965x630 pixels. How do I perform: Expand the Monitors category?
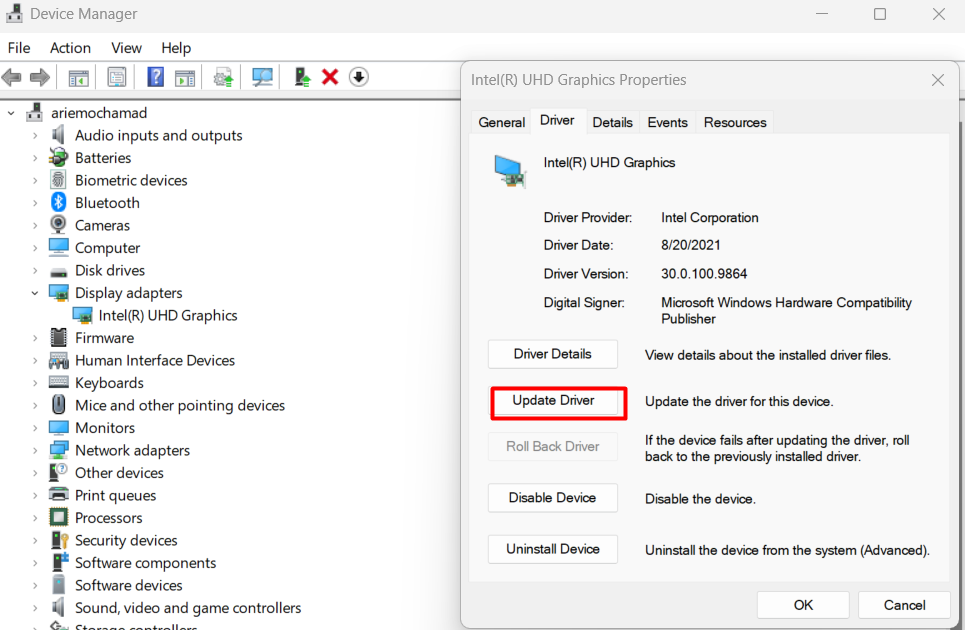(35, 428)
